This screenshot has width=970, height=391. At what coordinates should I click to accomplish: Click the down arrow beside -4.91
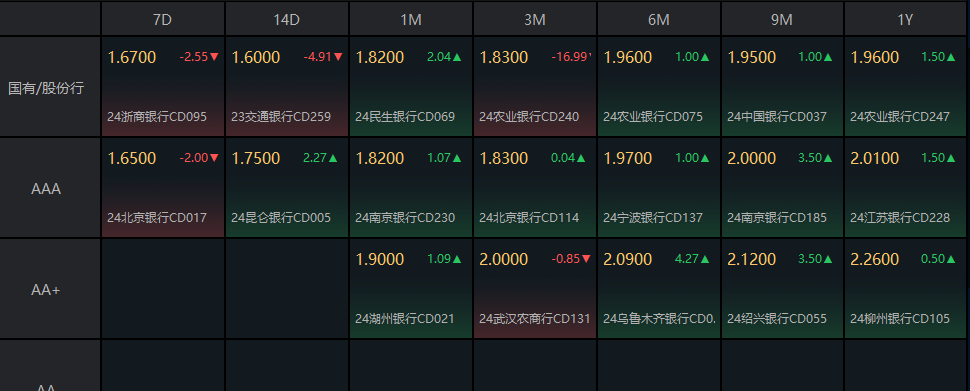click(x=338, y=57)
